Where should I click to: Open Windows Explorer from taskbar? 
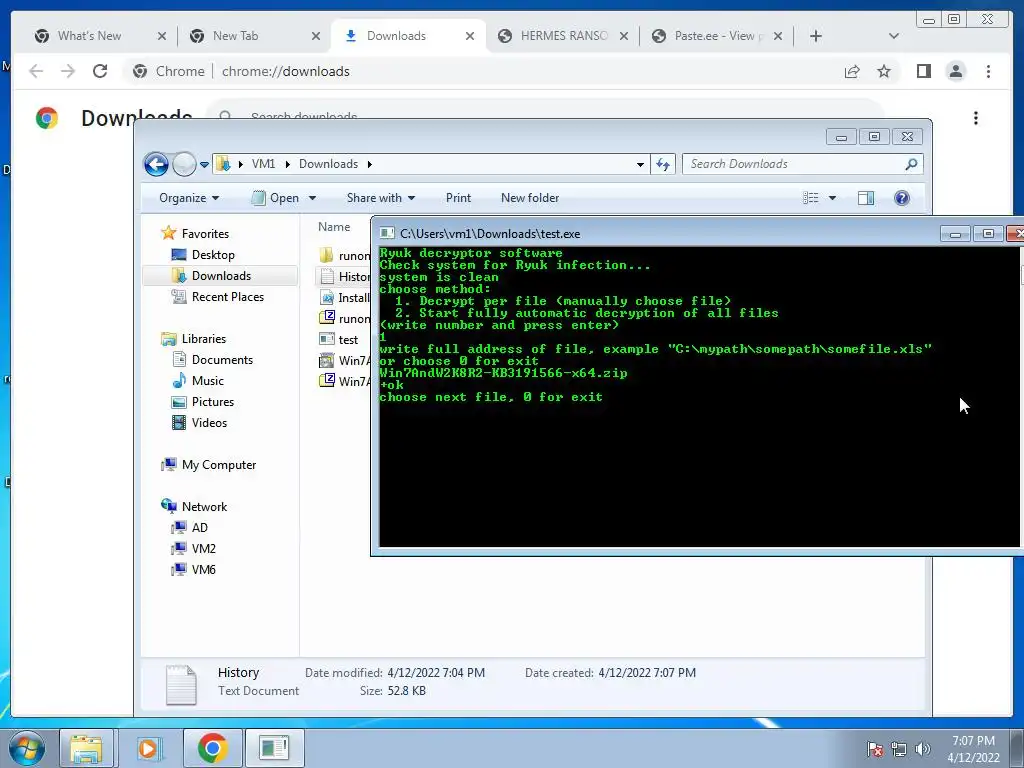coord(86,748)
